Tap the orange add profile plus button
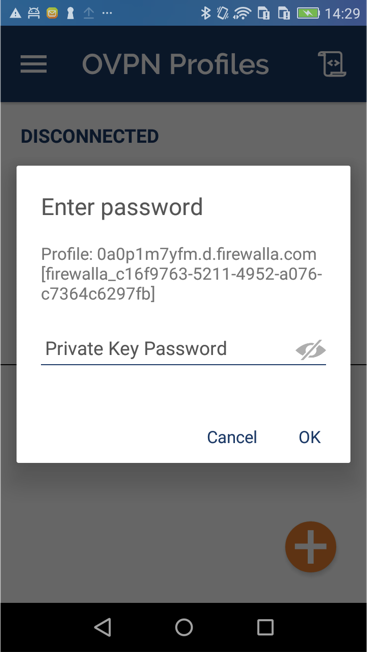The image size is (367, 652). tap(310, 547)
